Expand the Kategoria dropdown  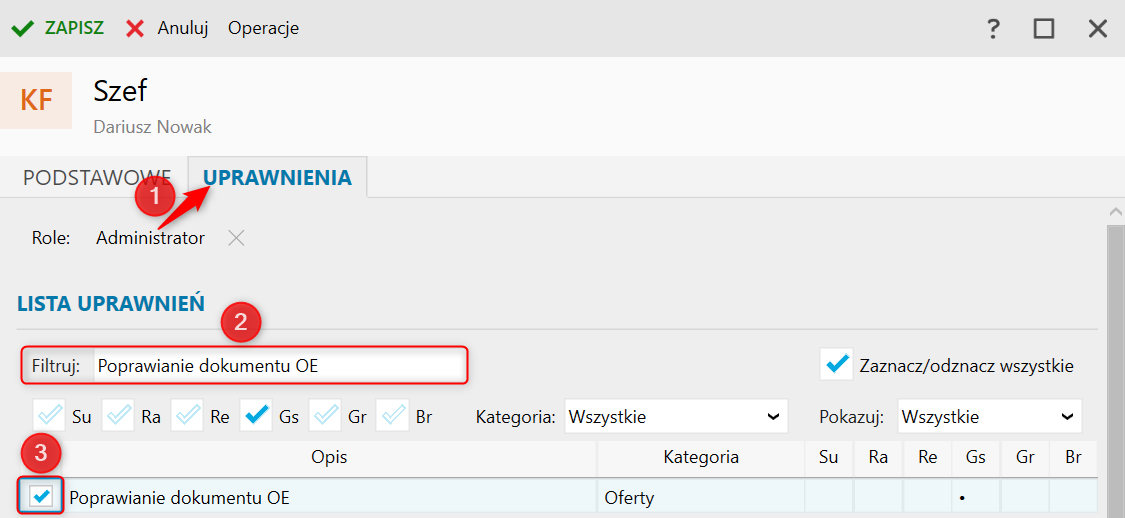click(x=676, y=416)
